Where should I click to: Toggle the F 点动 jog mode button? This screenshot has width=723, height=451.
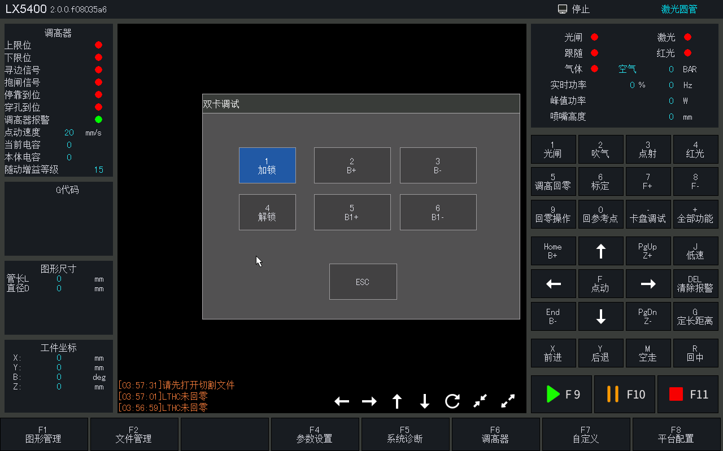click(x=601, y=284)
